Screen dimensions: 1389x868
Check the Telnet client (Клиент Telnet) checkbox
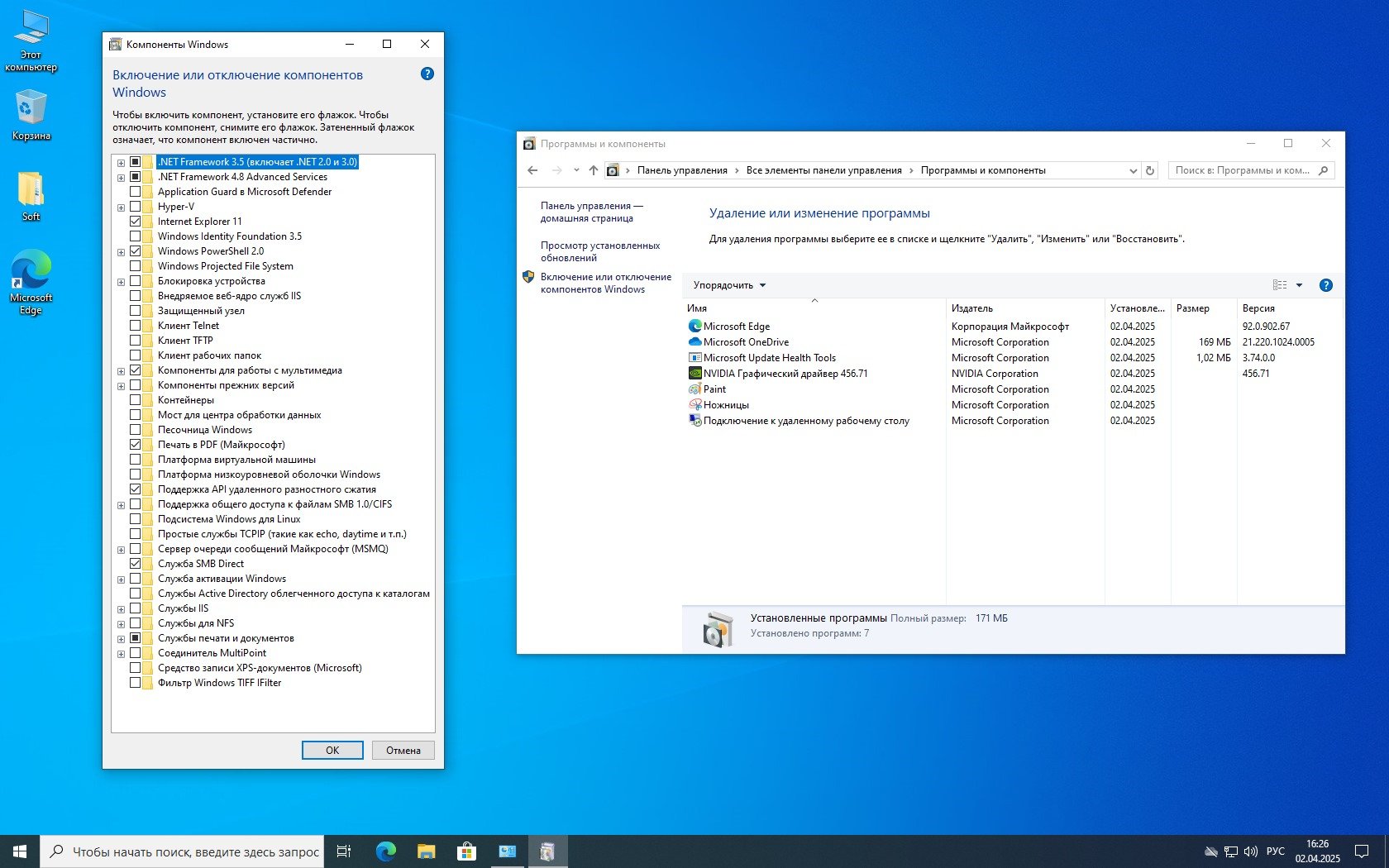(x=136, y=326)
